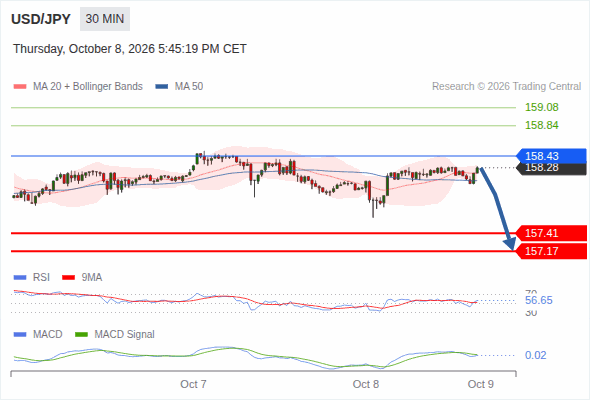Select the 157.17 support price tag
590x400 pixels.
coord(551,251)
